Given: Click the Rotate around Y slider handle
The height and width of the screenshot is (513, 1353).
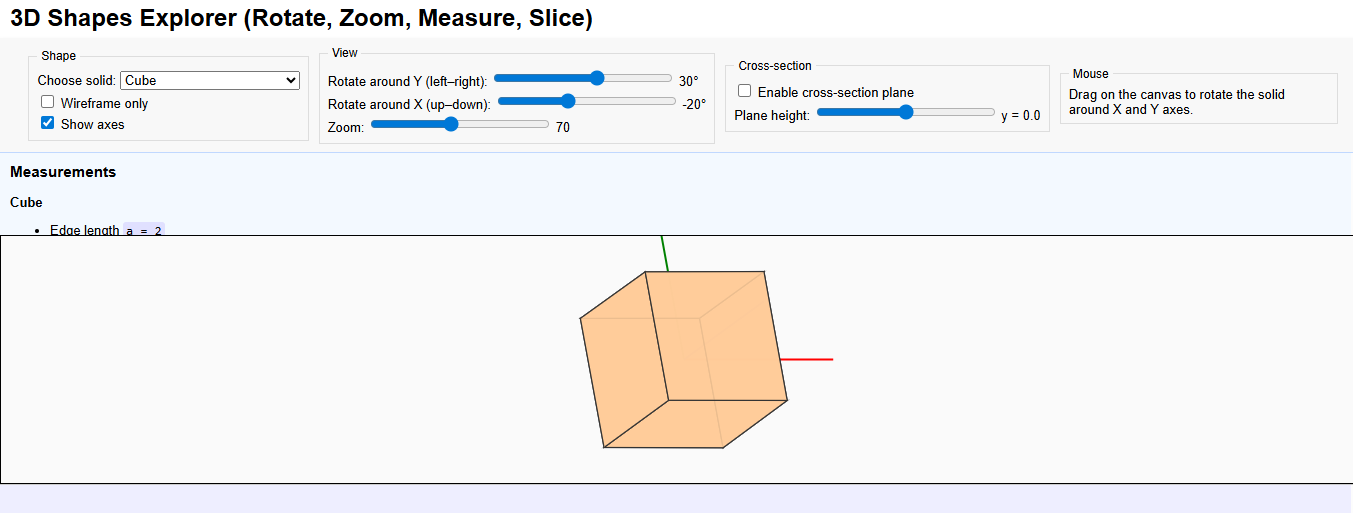Looking at the screenshot, I should coord(597,78).
